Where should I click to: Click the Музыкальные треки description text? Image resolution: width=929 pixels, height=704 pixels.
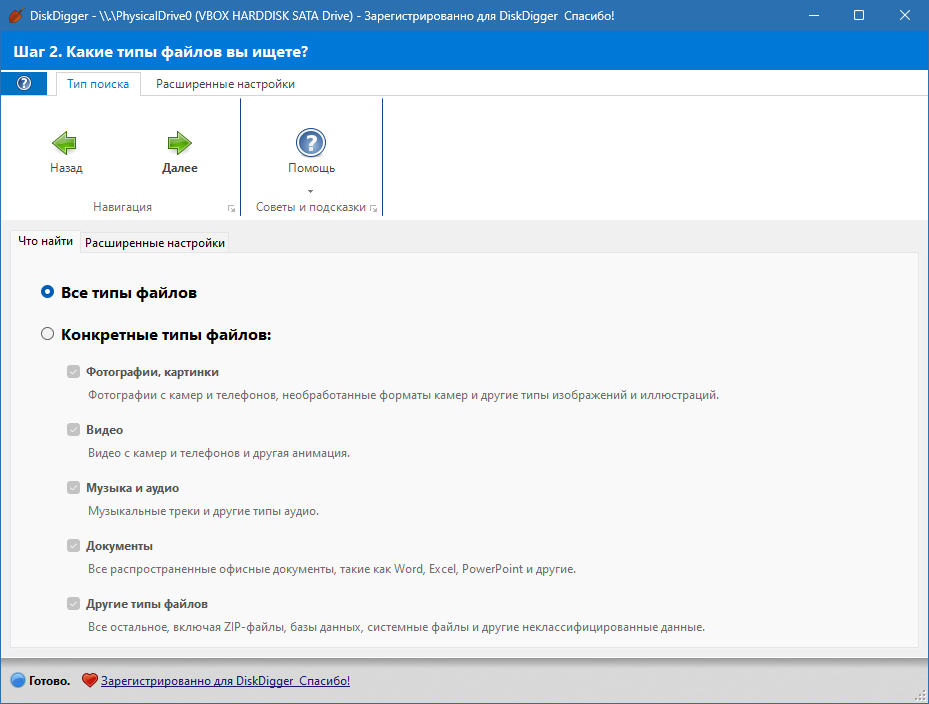[203, 511]
